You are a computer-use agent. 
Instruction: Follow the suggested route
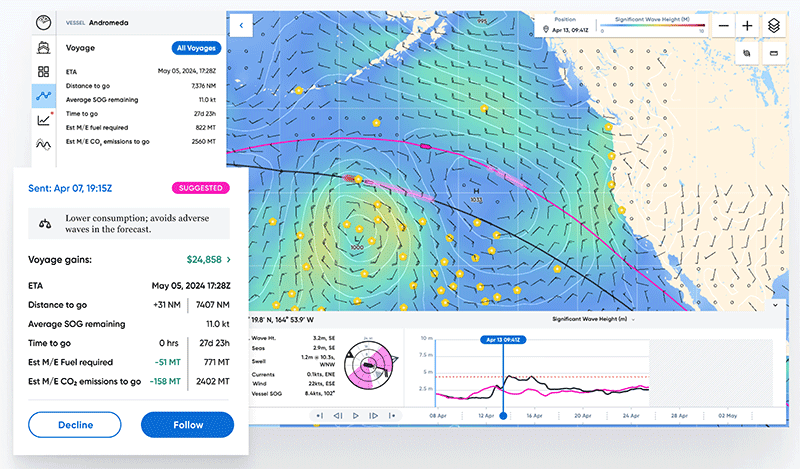(188, 424)
